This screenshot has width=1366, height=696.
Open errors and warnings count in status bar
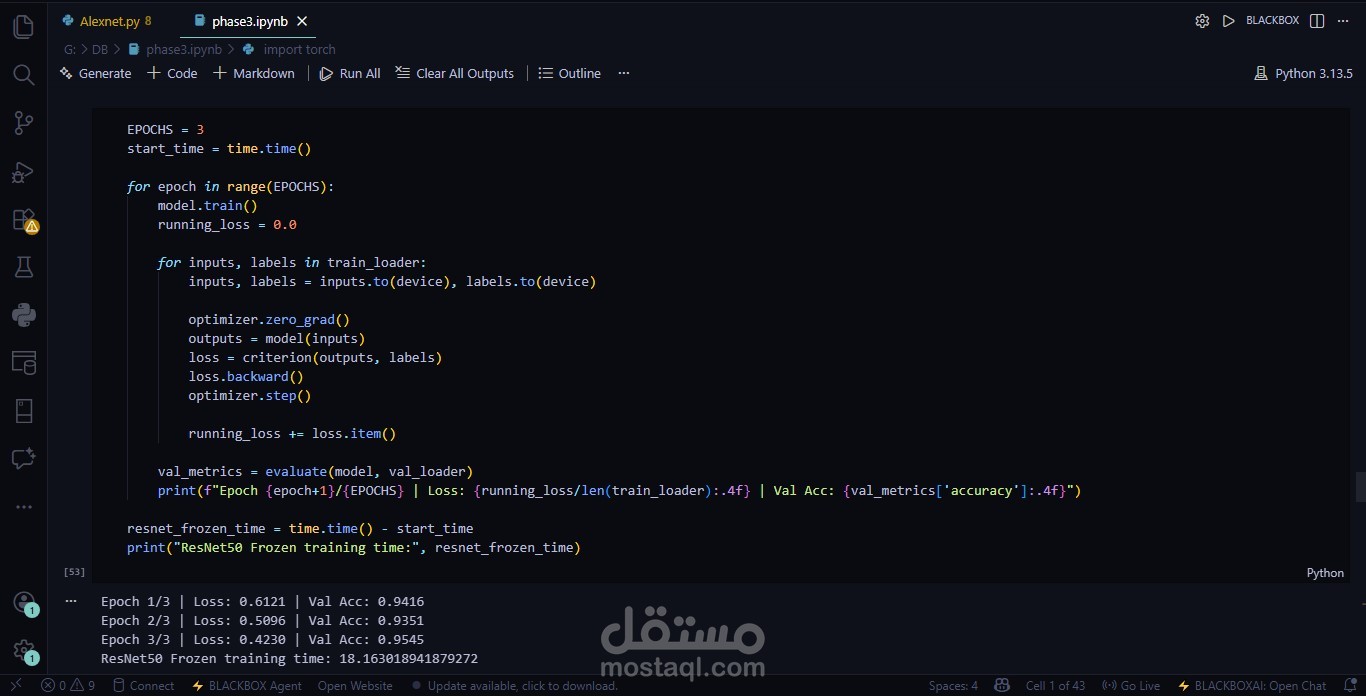[68, 686]
